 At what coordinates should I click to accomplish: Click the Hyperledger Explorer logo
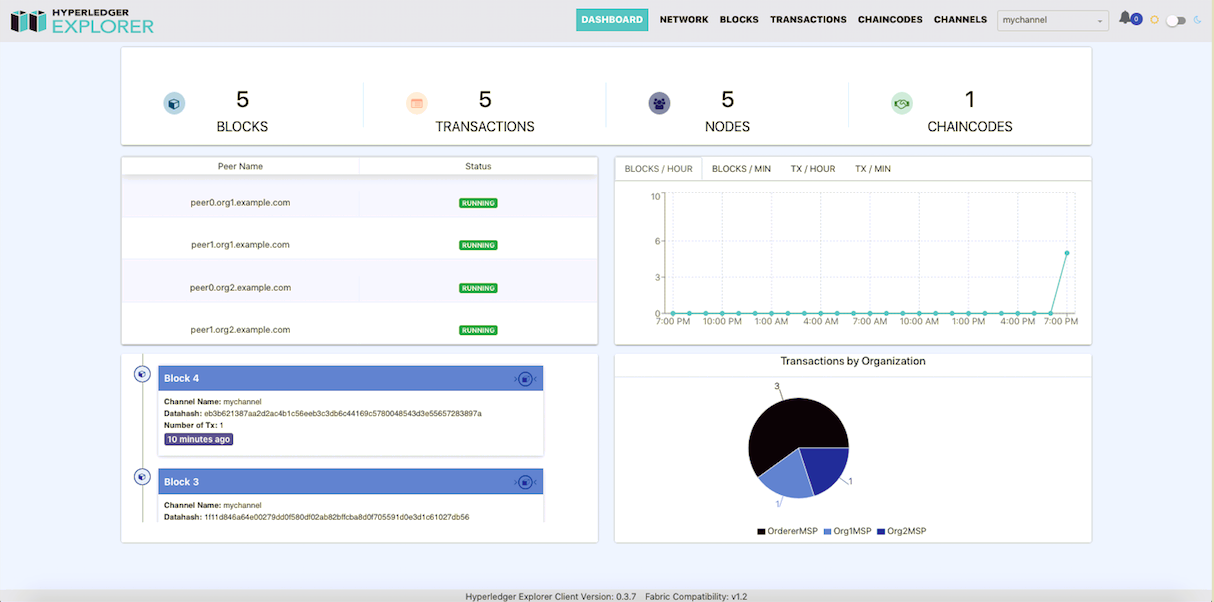(82, 20)
